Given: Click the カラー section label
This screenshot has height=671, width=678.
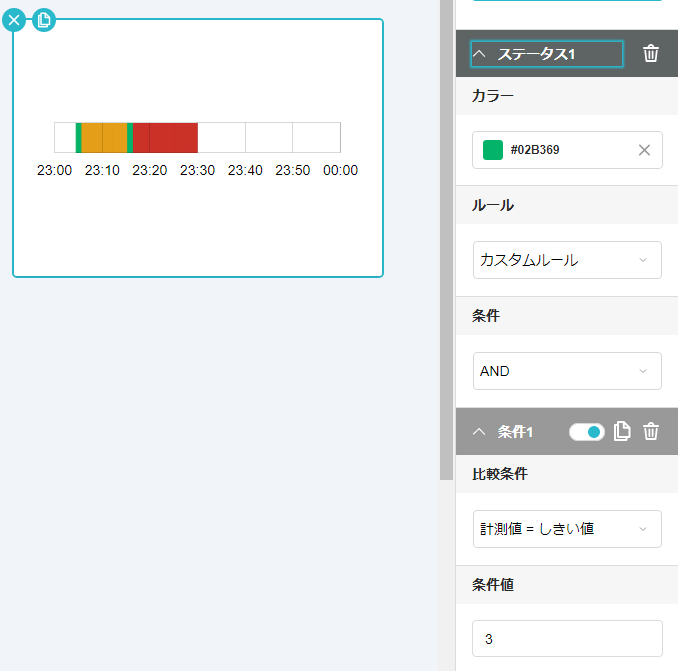Looking at the screenshot, I should pos(493,96).
